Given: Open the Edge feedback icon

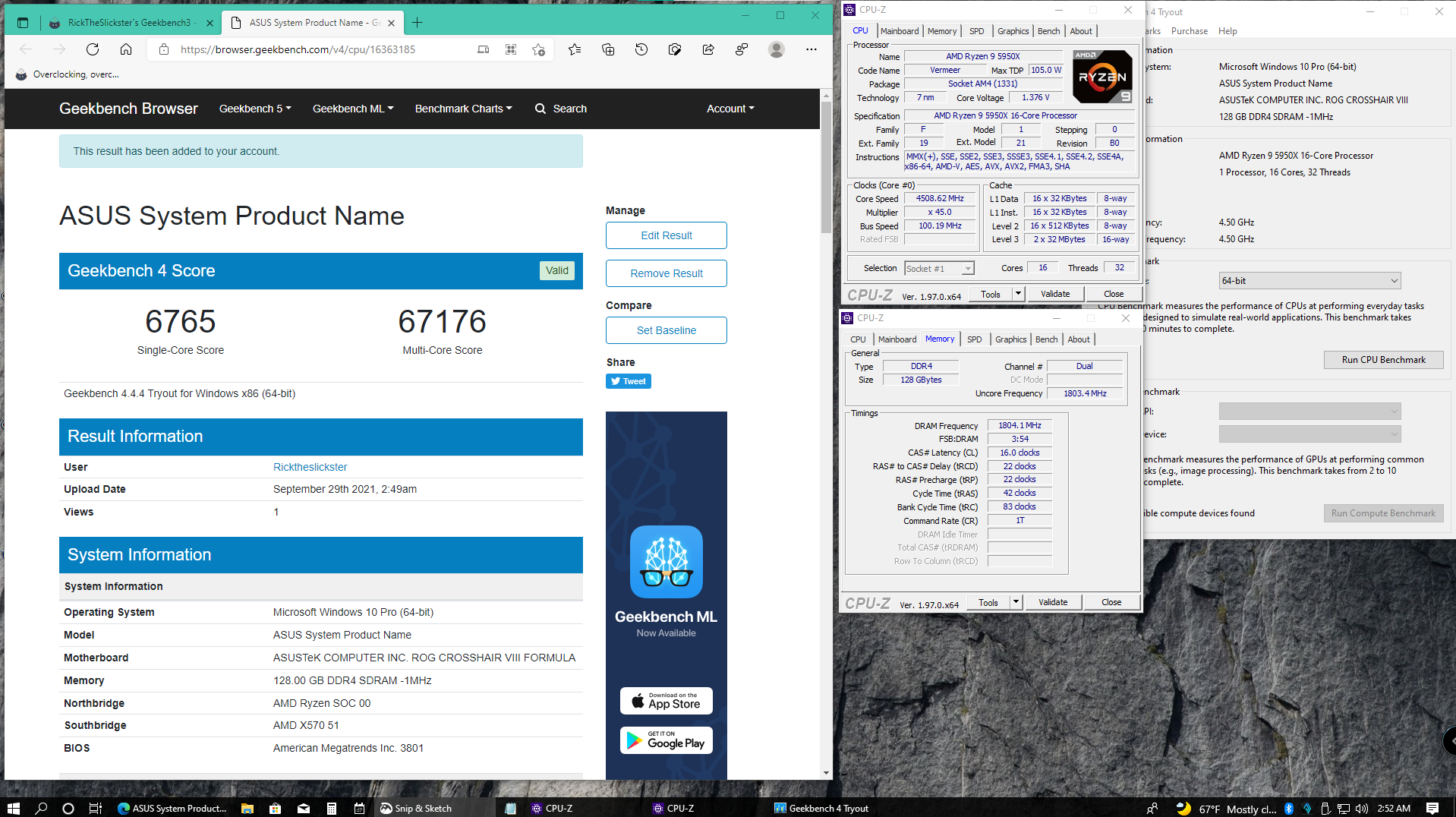Looking at the screenshot, I should click(742, 49).
